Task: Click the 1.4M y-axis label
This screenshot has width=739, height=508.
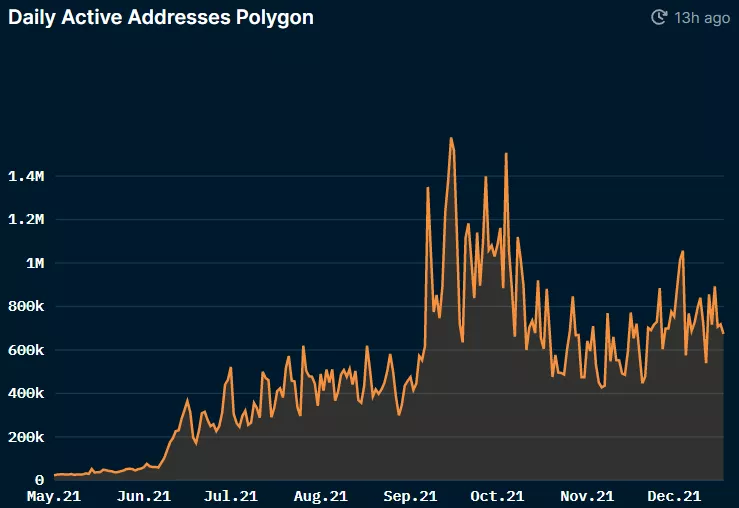Action: point(26,176)
